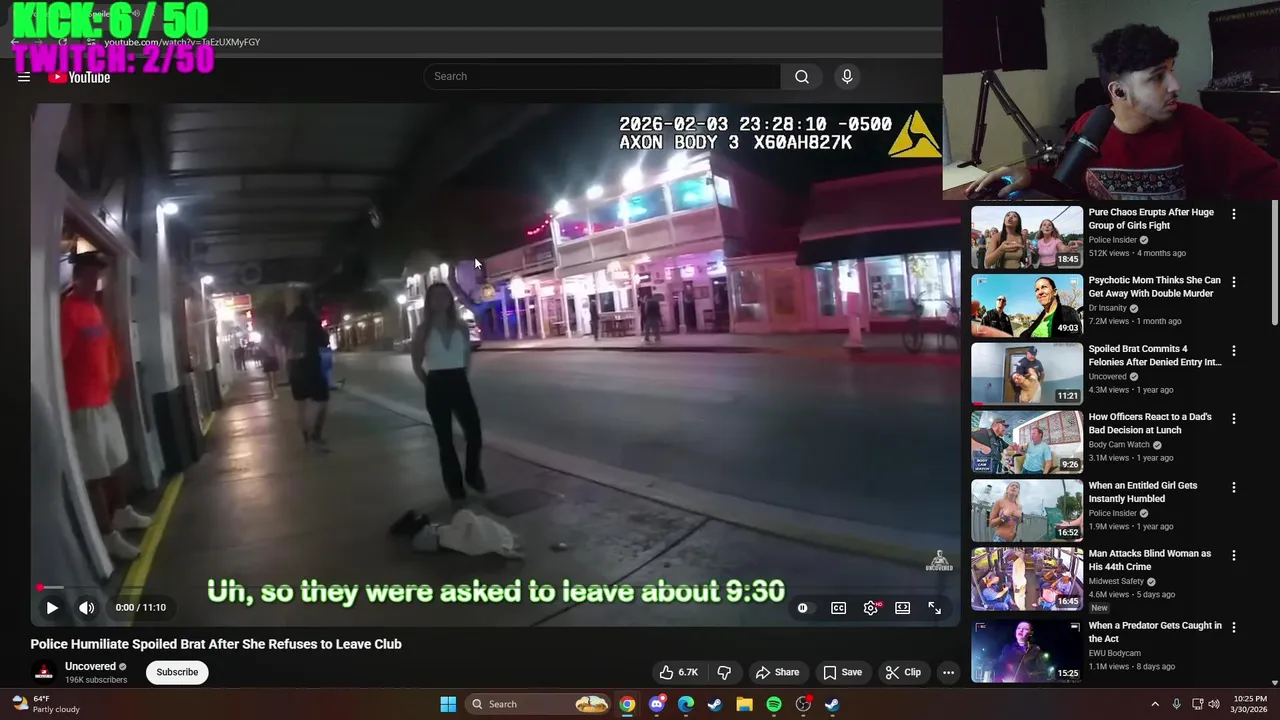
Task: Open 'Psychotic Mom Thinks She Can' video thumbnail
Action: (1027, 305)
